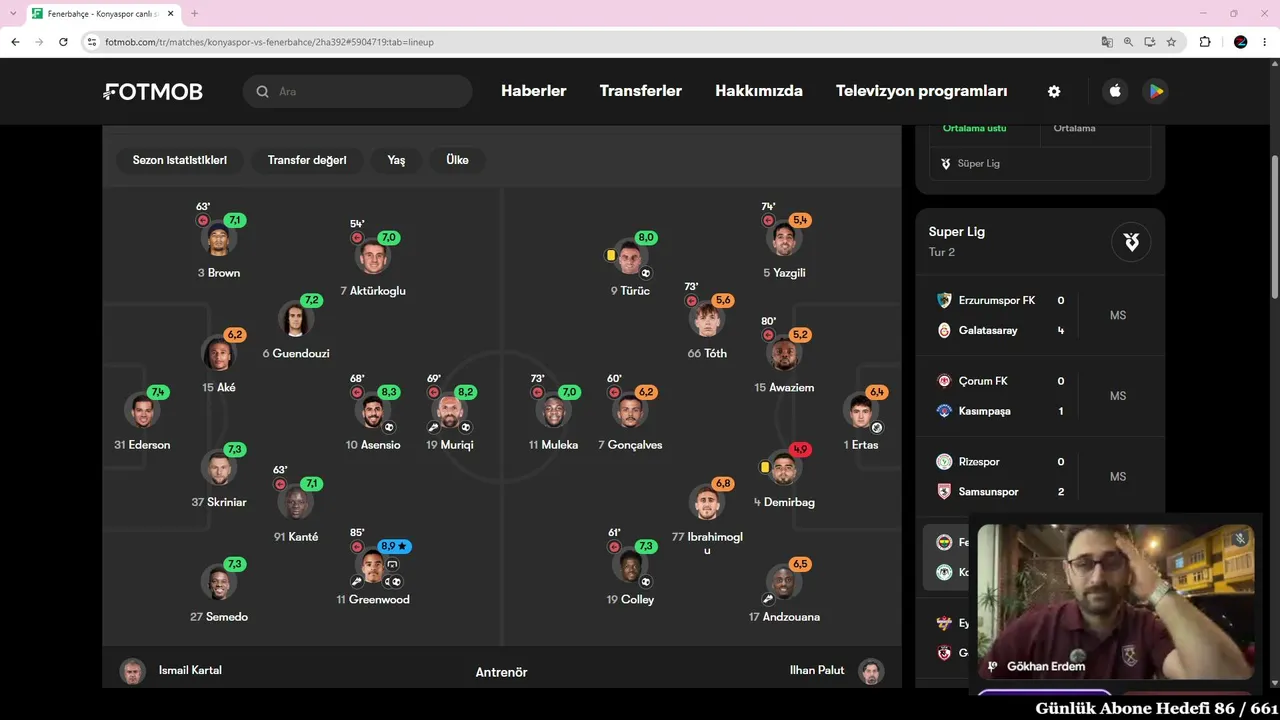View site information icon beside URL
1280x720 pixels.
[92, 42]
